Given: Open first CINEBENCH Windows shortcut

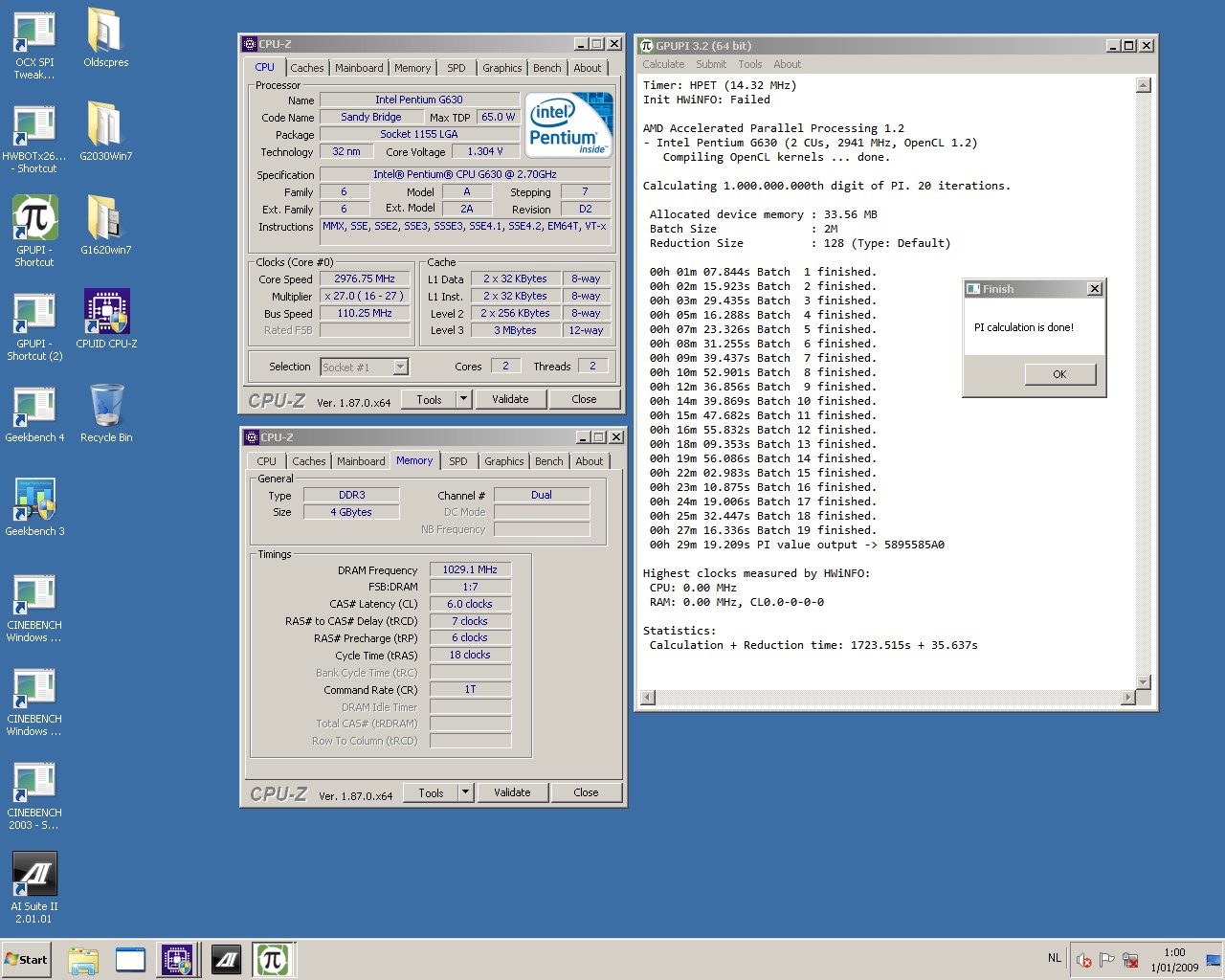Looking at the screenshot, I should (34, 608).
